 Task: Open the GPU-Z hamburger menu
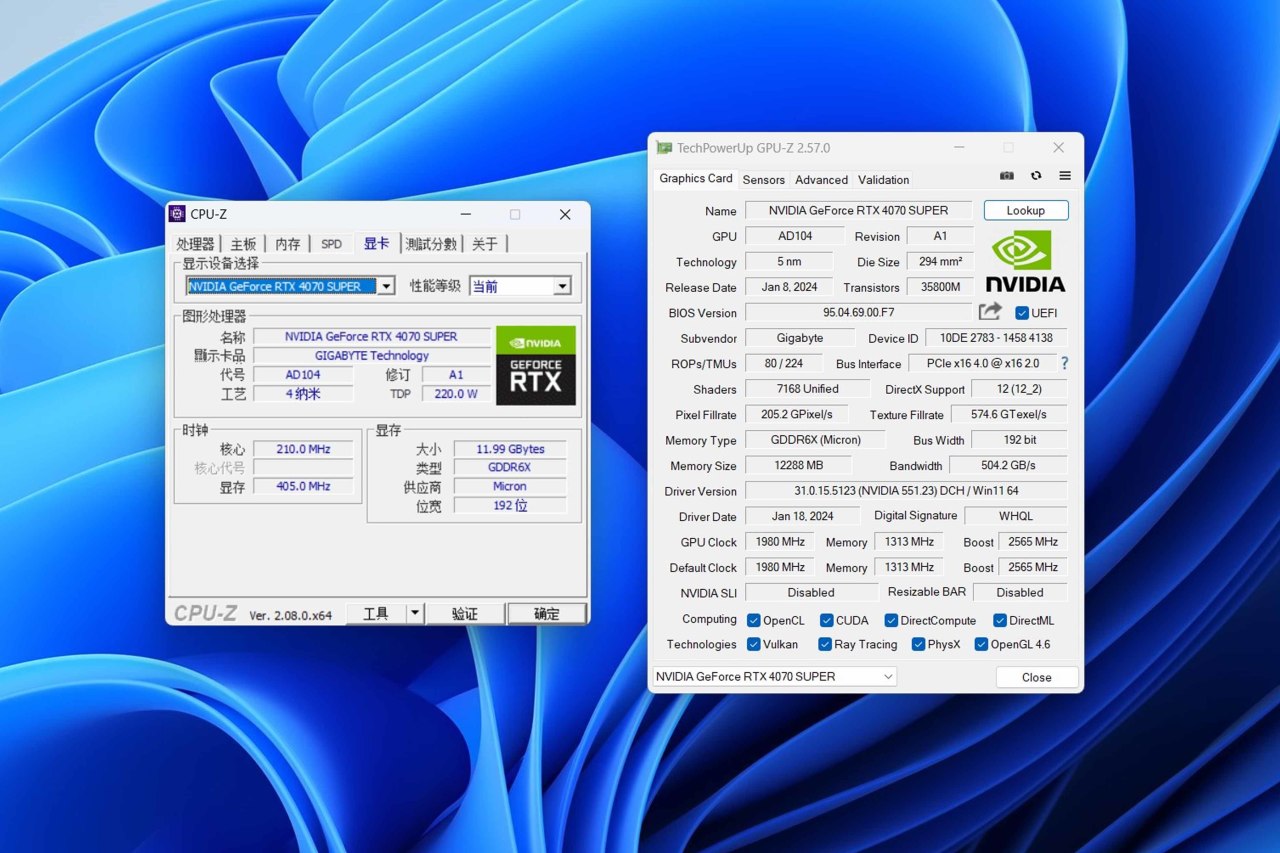[x=1065, y=176]
